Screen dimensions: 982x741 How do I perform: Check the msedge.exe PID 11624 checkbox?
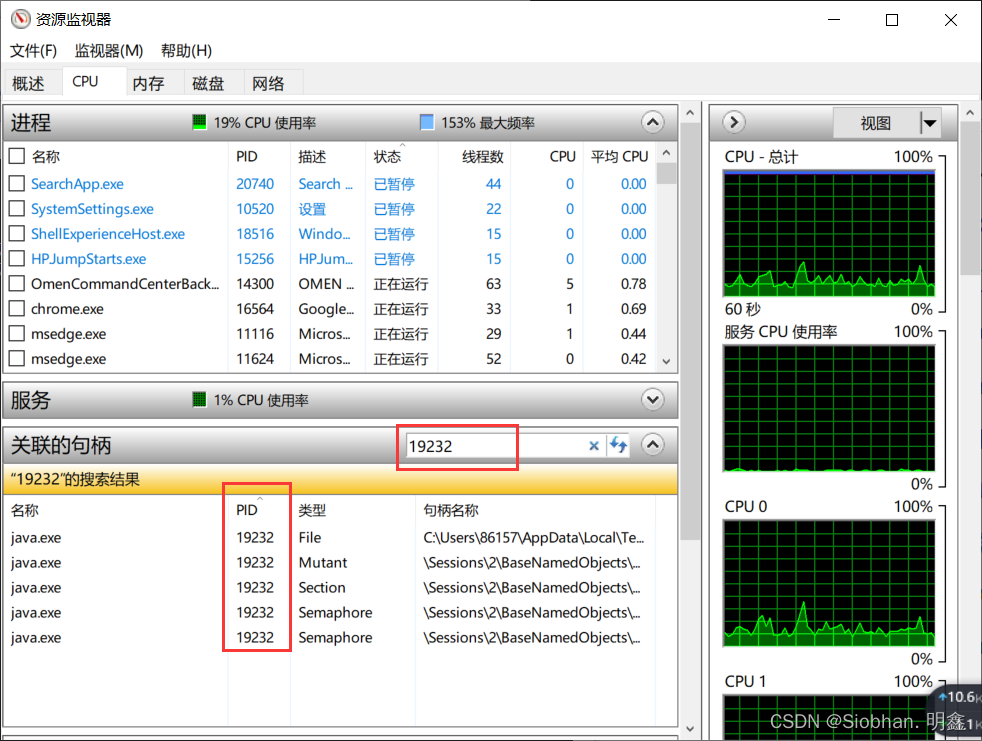tap(17, 359)
